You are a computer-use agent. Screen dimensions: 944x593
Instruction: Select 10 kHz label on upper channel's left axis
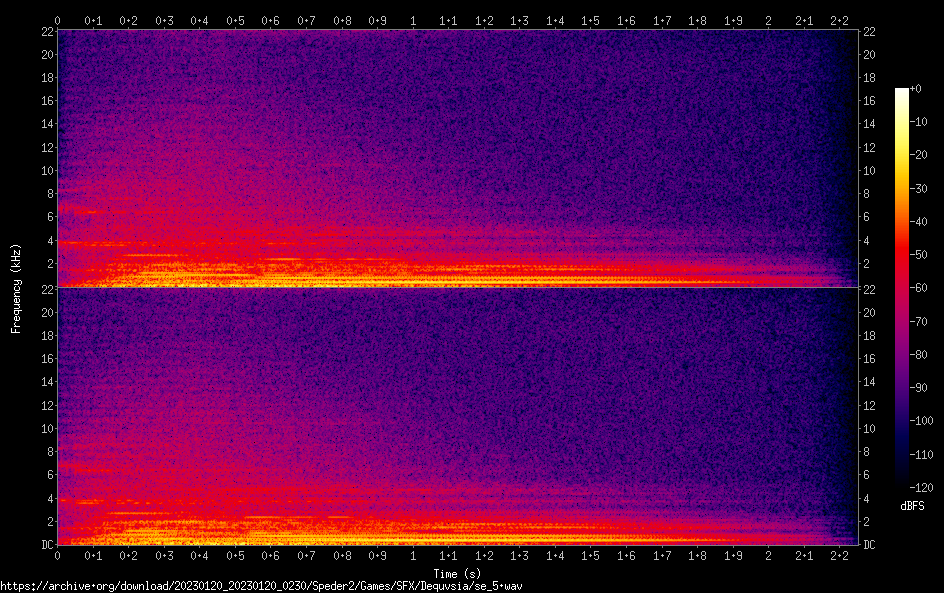46,170
